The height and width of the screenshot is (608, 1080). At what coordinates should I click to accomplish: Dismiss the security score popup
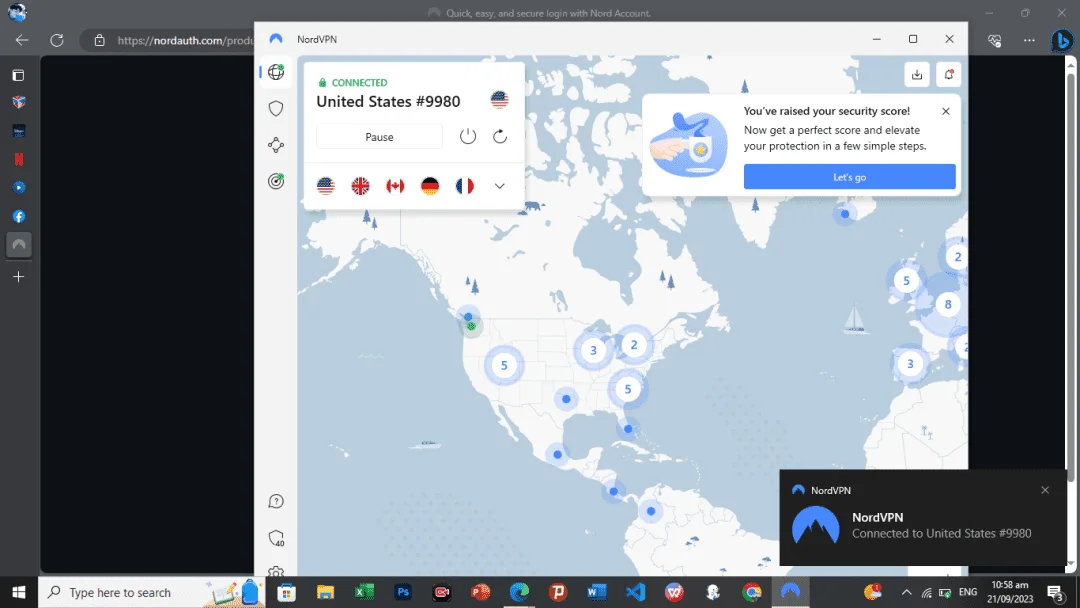coord(946,111)
